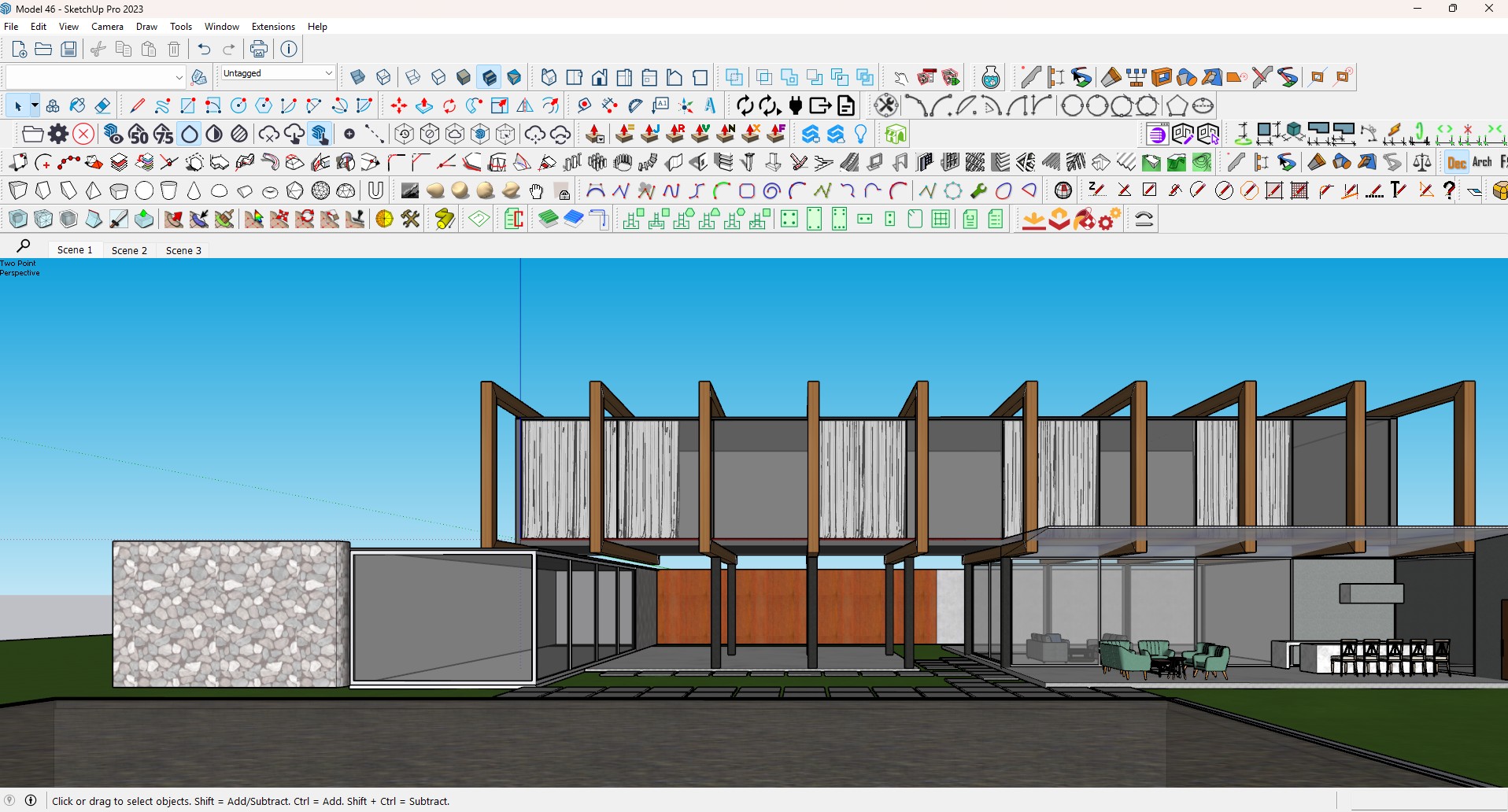
Task: Select the Paint Bucket tool
Action: pos(77,105)
